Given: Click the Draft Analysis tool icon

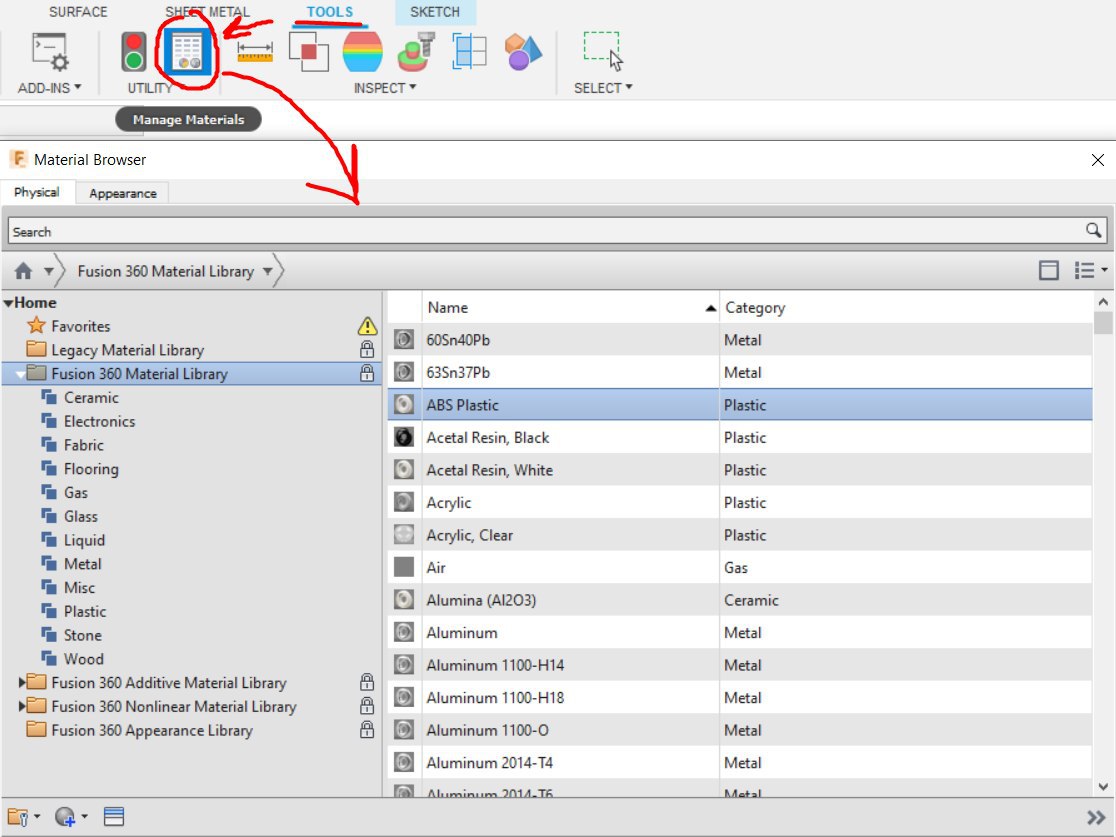Looking at the screenshot, I should (x=416, y=52).
